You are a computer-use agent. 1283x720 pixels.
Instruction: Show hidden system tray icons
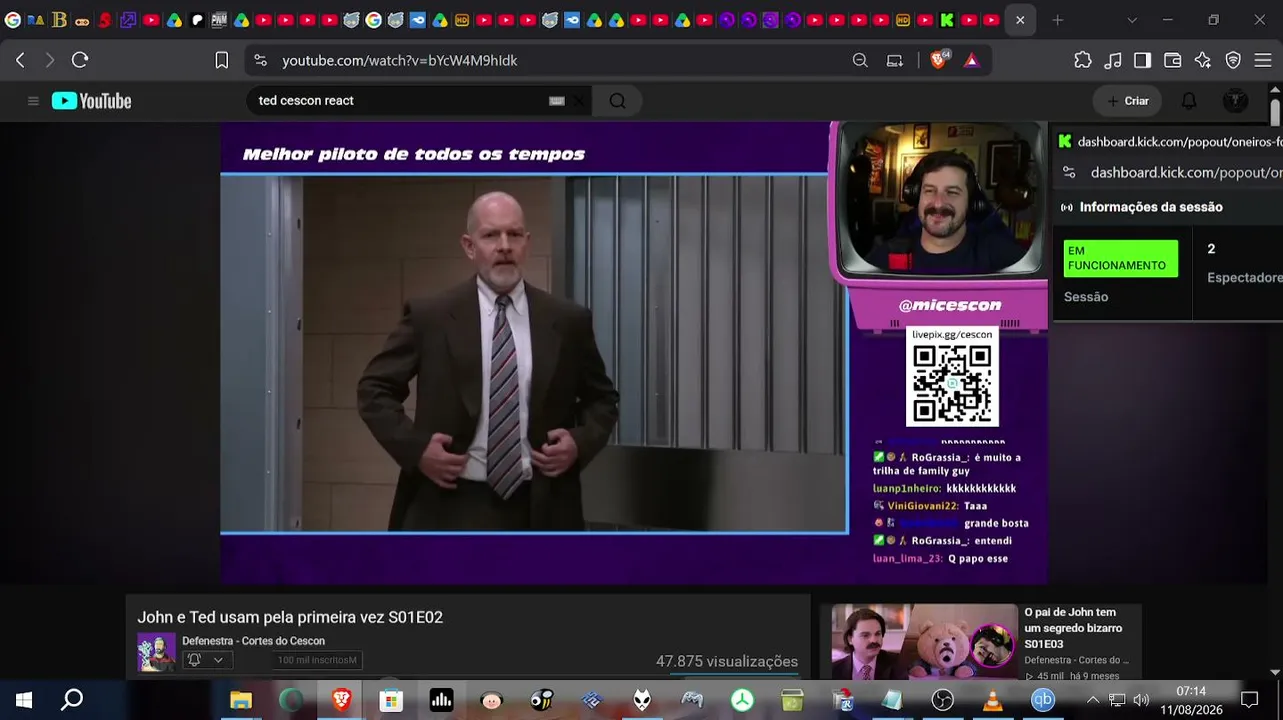pyautogui.click(x=1092, y=700)
